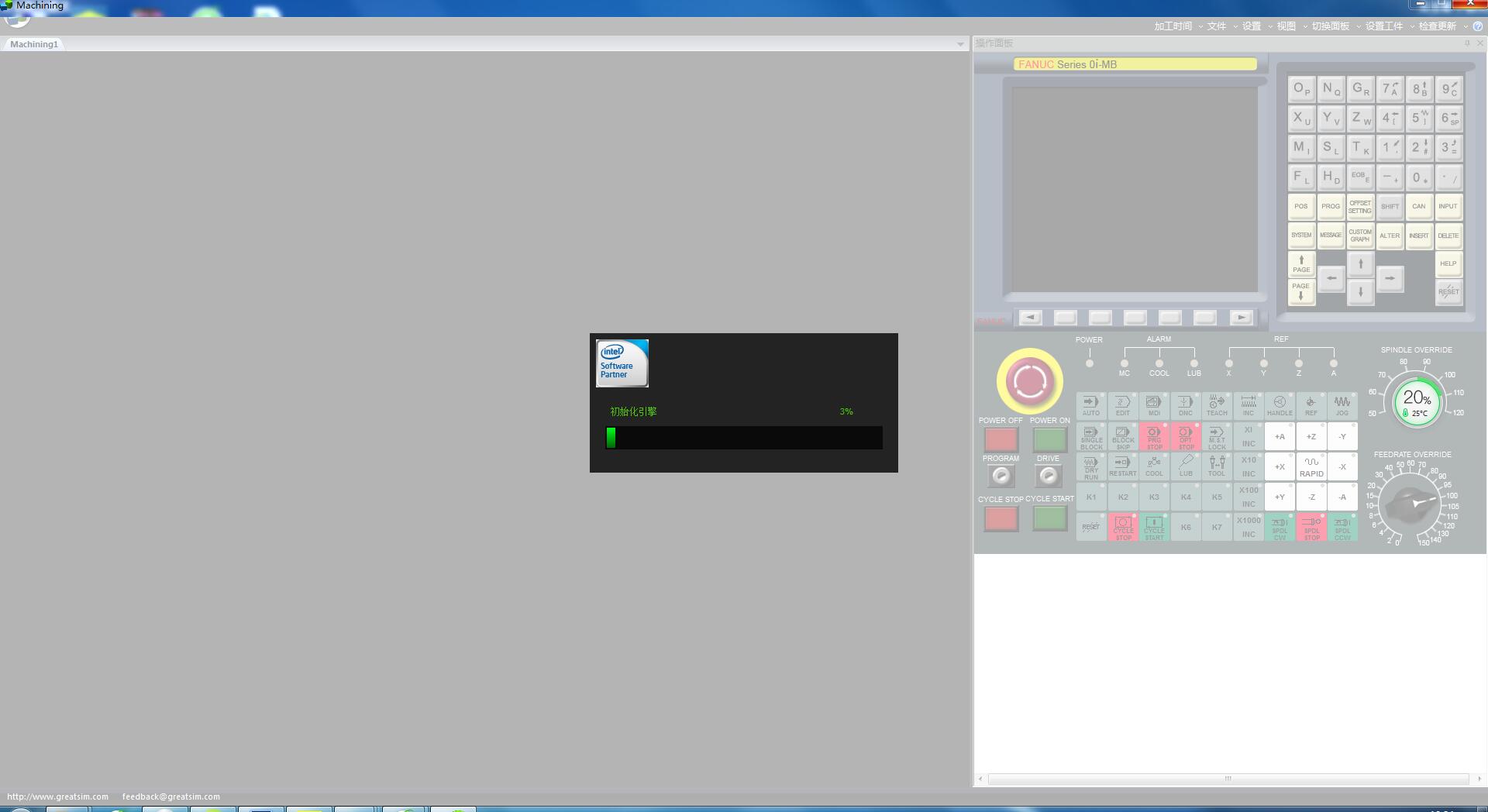Select the Machining1 tab
The image size is (1488, 812).
pos(34,44)
